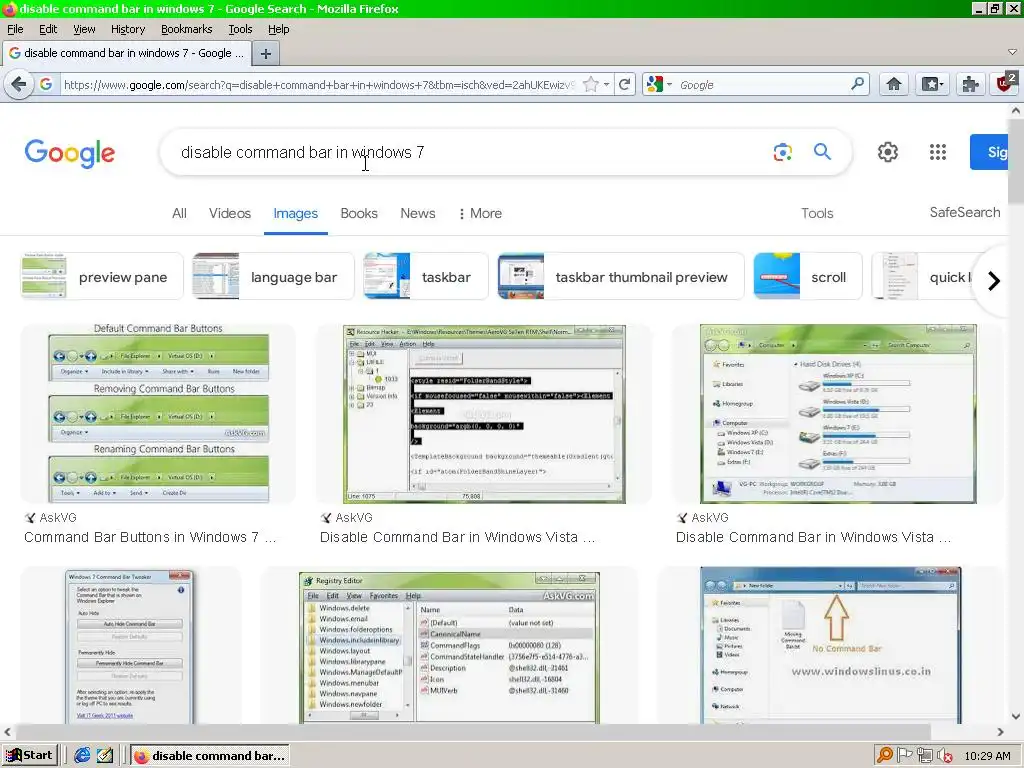Click the quick launch notepad icon
The height and width of the screenshot is (768, 1024).
pyautogui.click(x=104, y=755)
